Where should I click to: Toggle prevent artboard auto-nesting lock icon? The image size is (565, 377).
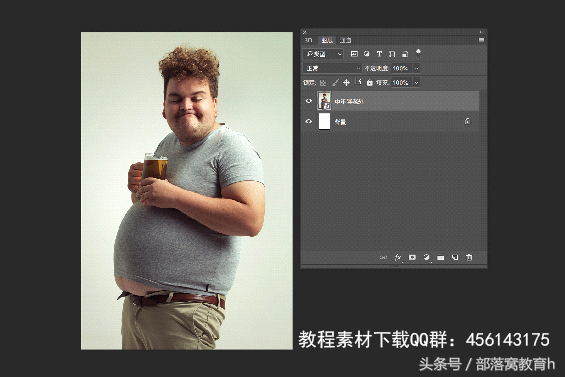click(358, 82)
